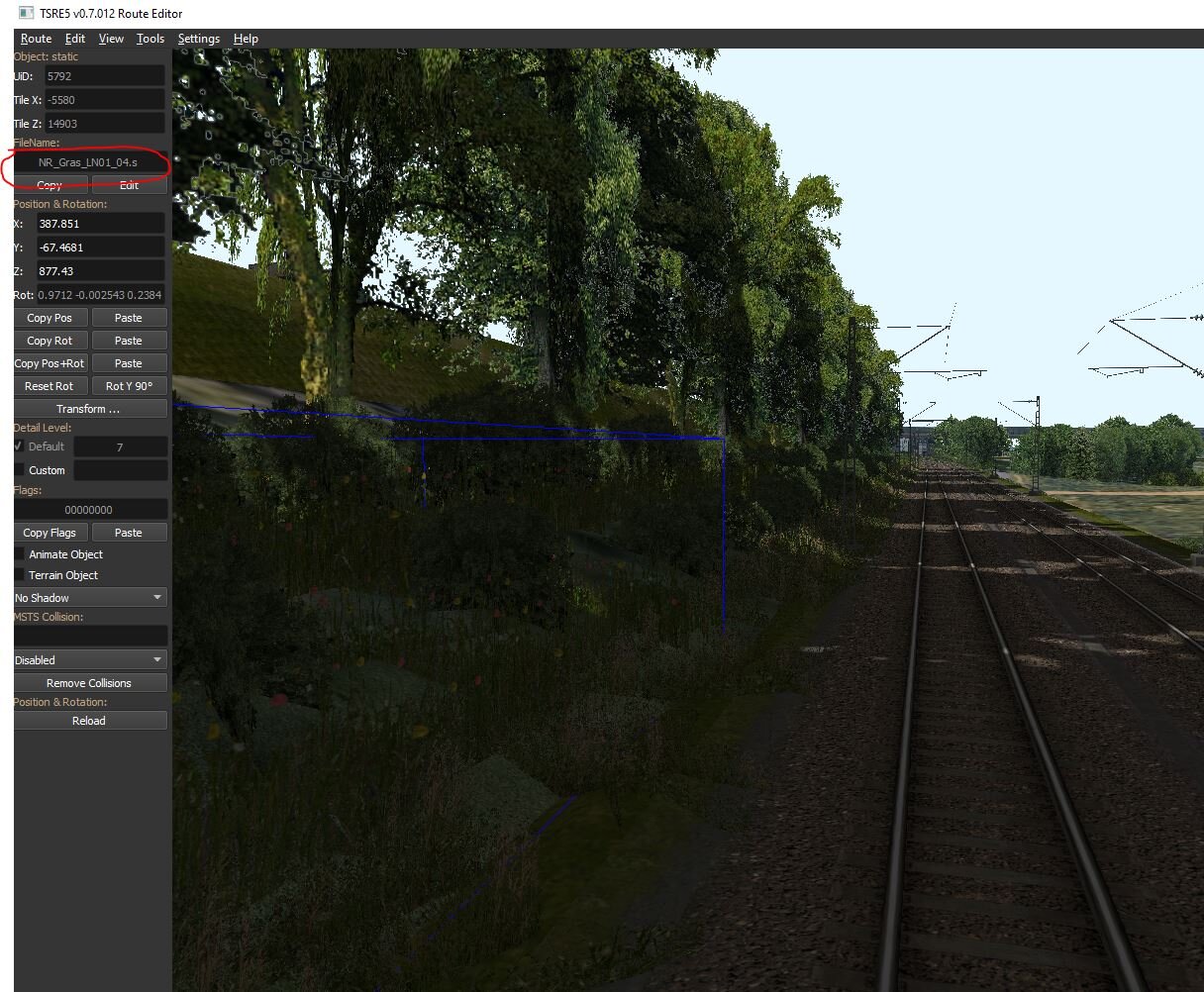Screen dimensions: 1204x992
Task: Click the Remove Collisions button
Action: tap(89, 683)
